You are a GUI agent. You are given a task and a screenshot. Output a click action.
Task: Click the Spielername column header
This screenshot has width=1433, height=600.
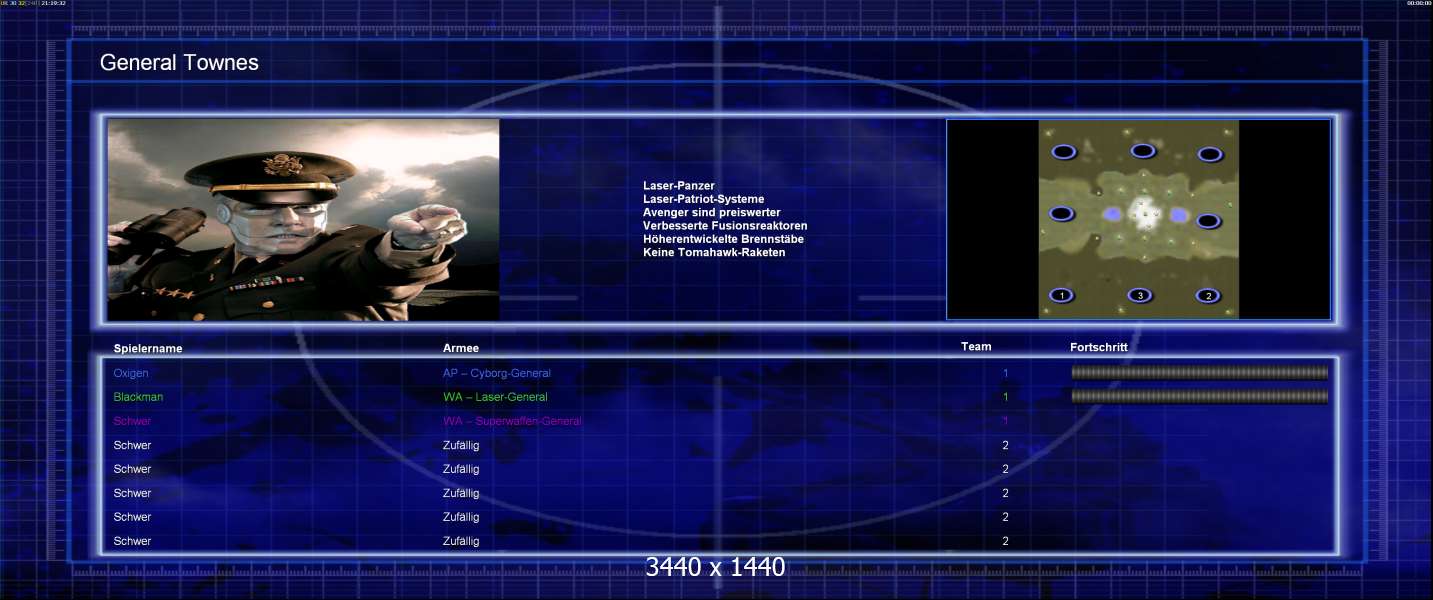(148, 349)
